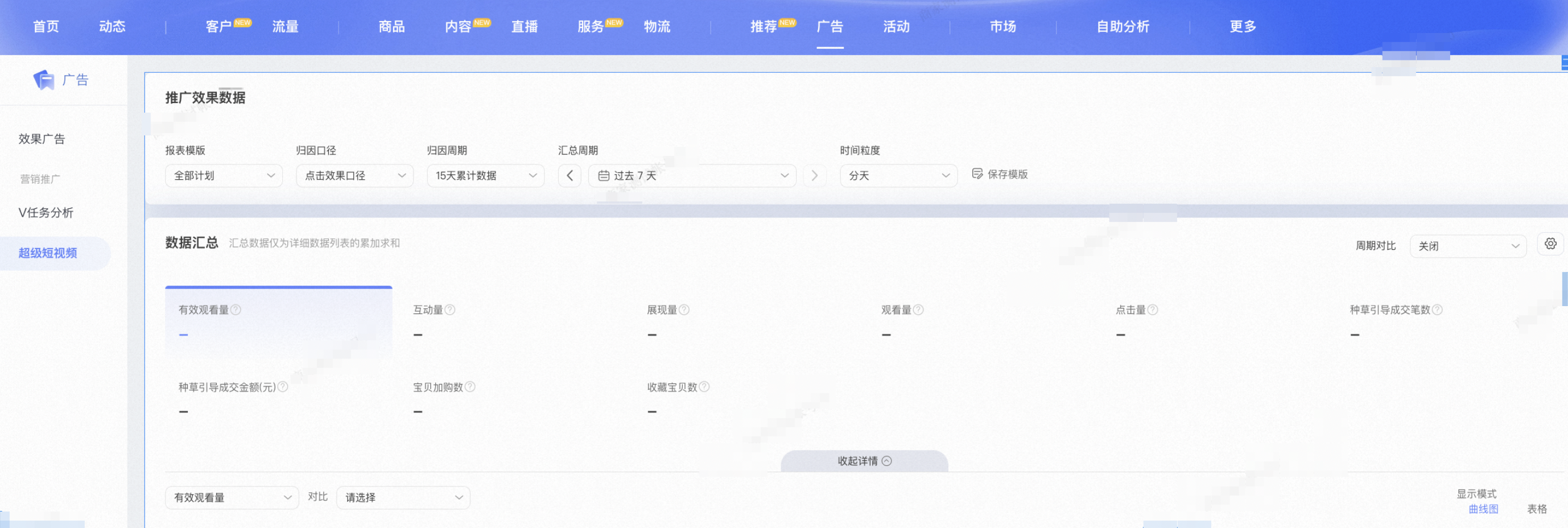The image size is (1568, 528).
Task: Open the 自助分析 top tab
Action: click(x=1123, y=26)
